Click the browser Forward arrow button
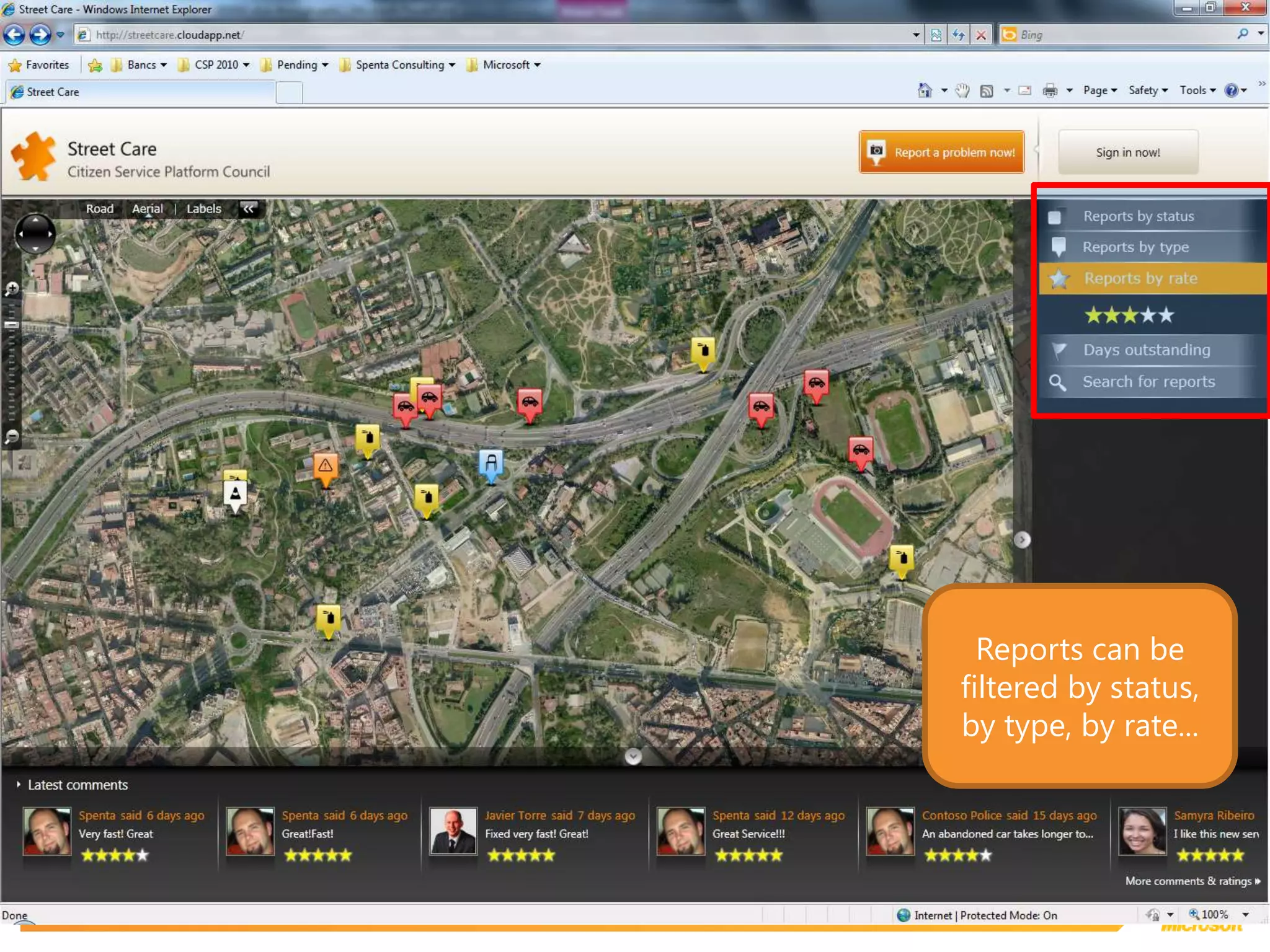1270x952 pixels. click(40, 35)
